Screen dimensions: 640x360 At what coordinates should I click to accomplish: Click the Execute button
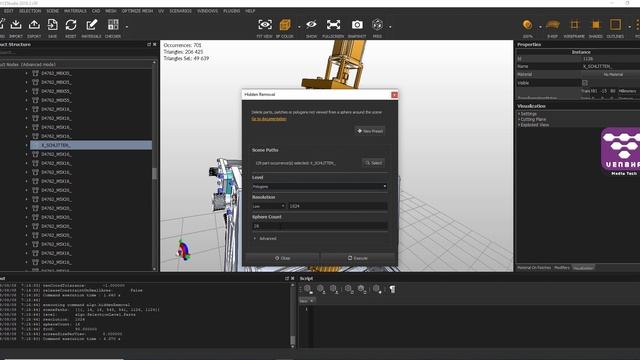pos(358,258)
